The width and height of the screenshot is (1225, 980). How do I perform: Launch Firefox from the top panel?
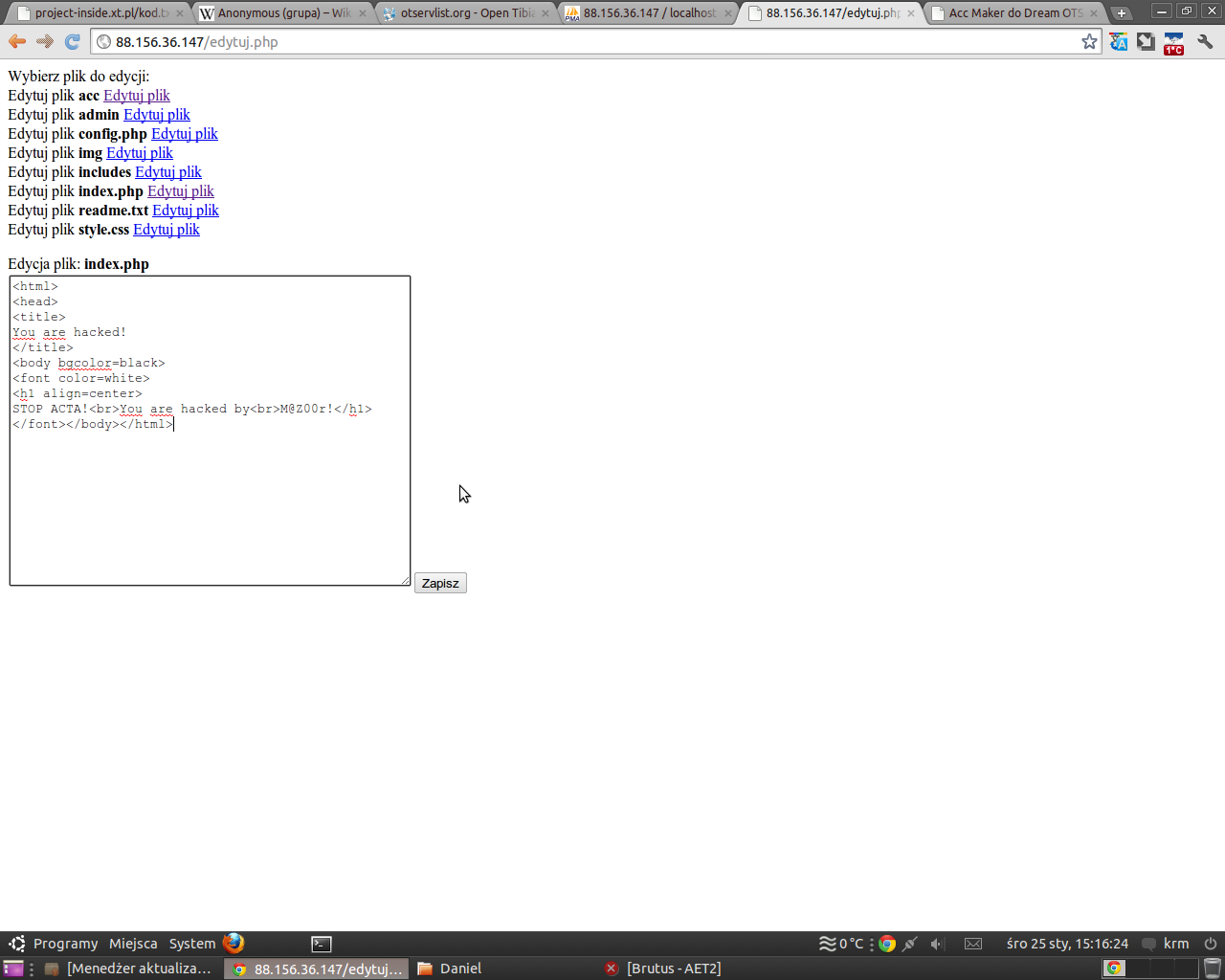point(234,943)
